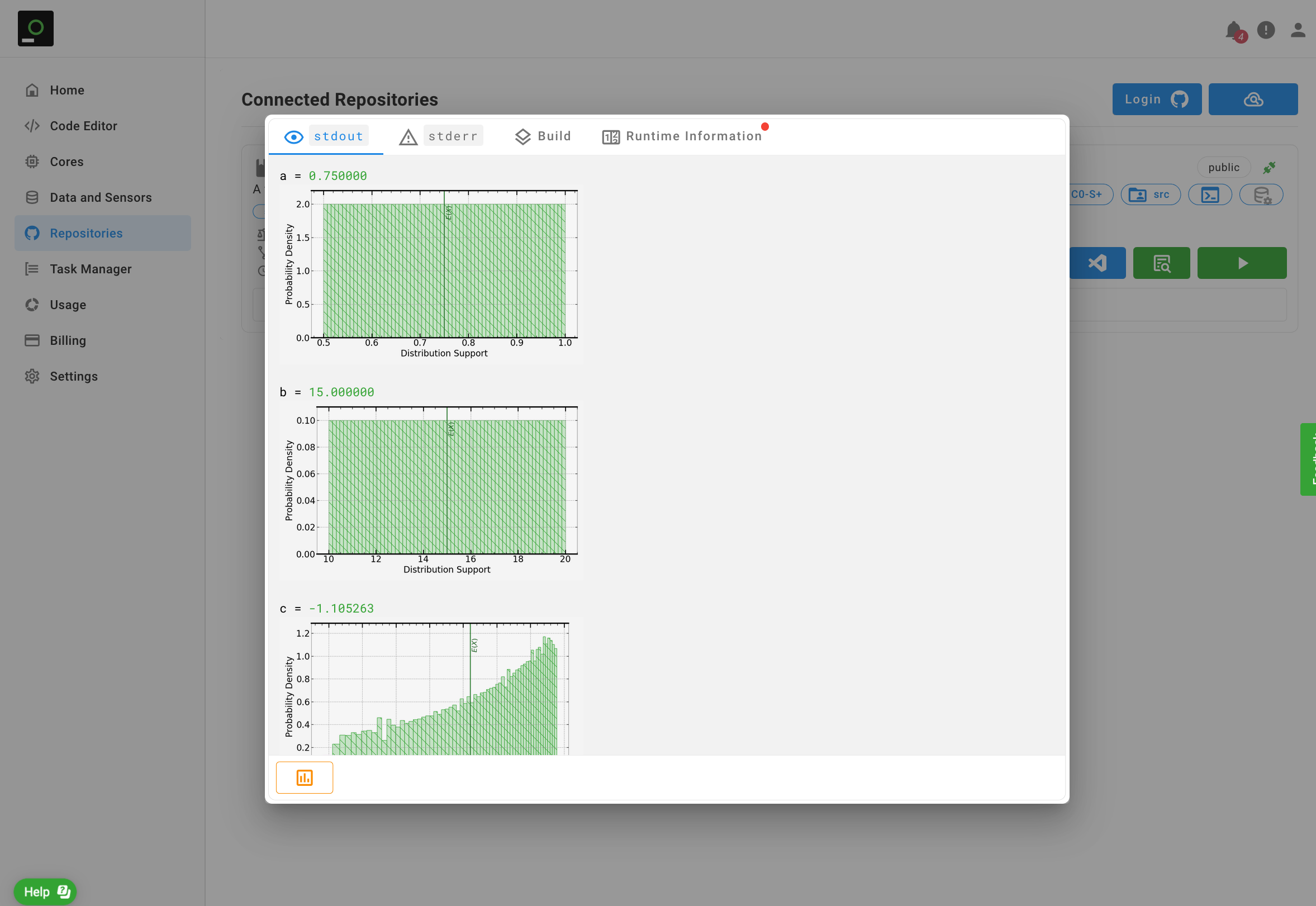
Task: Click the notifications bell icon
Action: 1234,30
